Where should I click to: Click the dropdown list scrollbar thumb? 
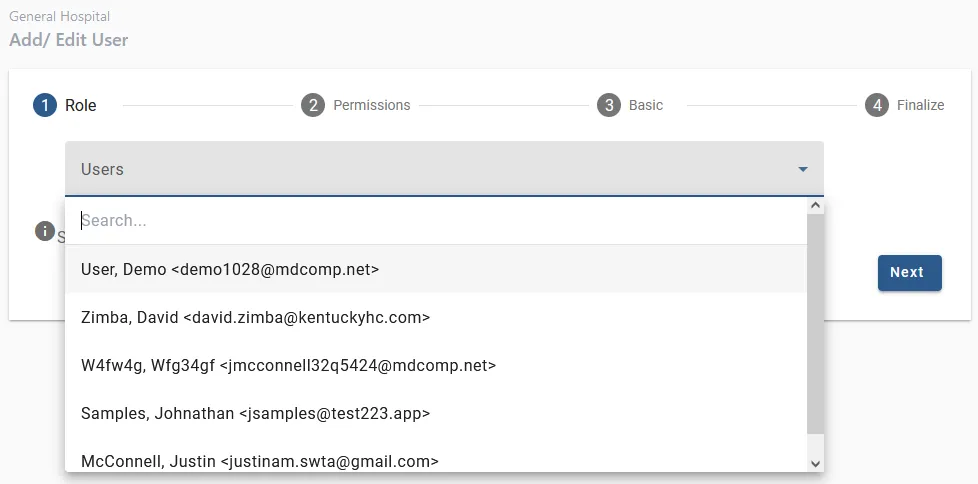coord(815,320)
